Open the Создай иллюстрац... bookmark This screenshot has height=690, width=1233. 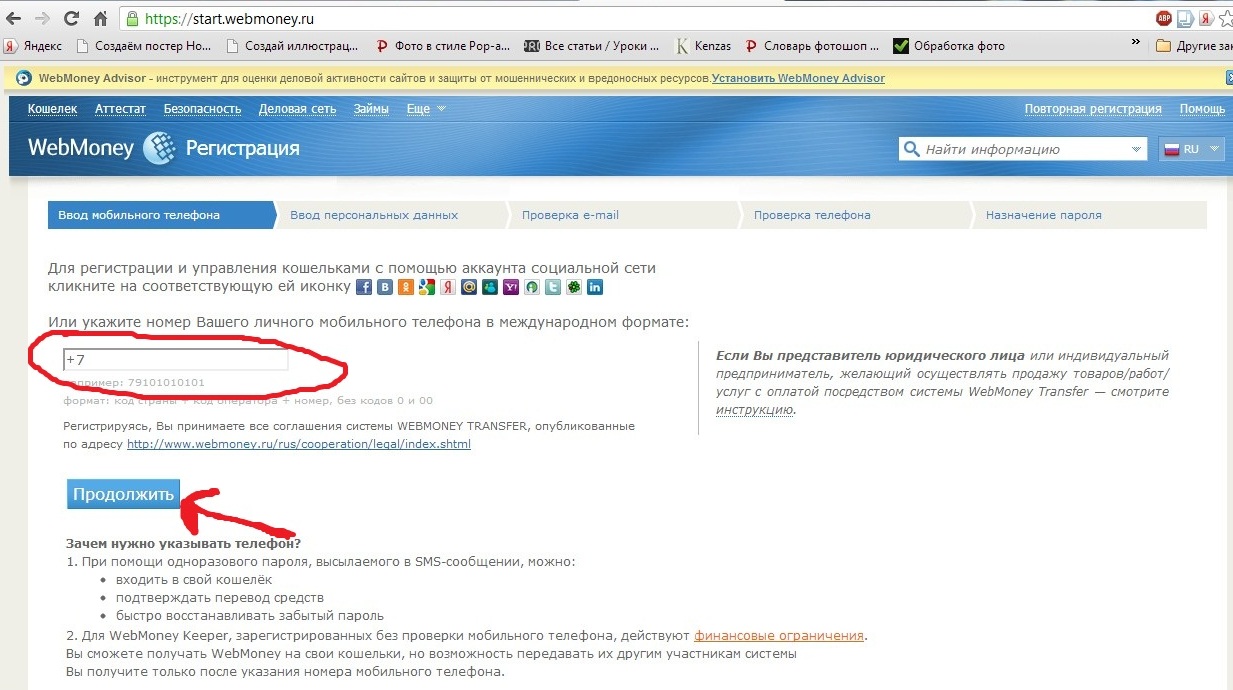click(293, 45)
